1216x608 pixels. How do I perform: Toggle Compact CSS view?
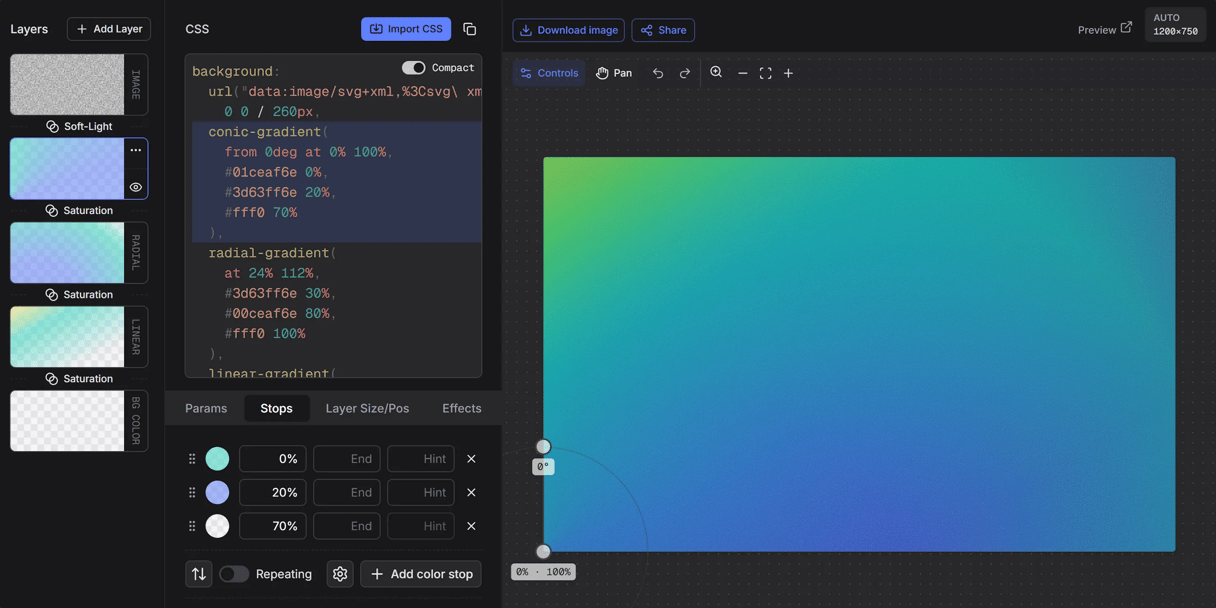pos(413,67)
